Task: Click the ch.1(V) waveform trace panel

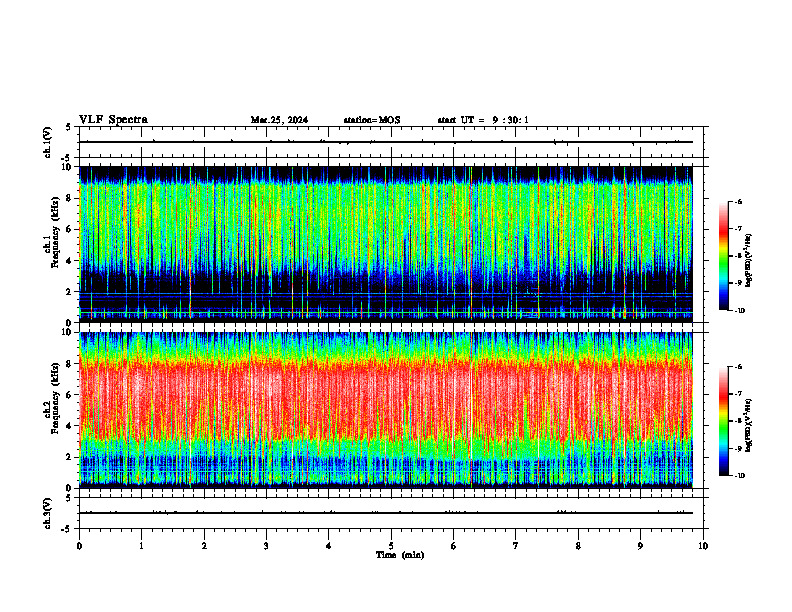Action: click(393, 142)
